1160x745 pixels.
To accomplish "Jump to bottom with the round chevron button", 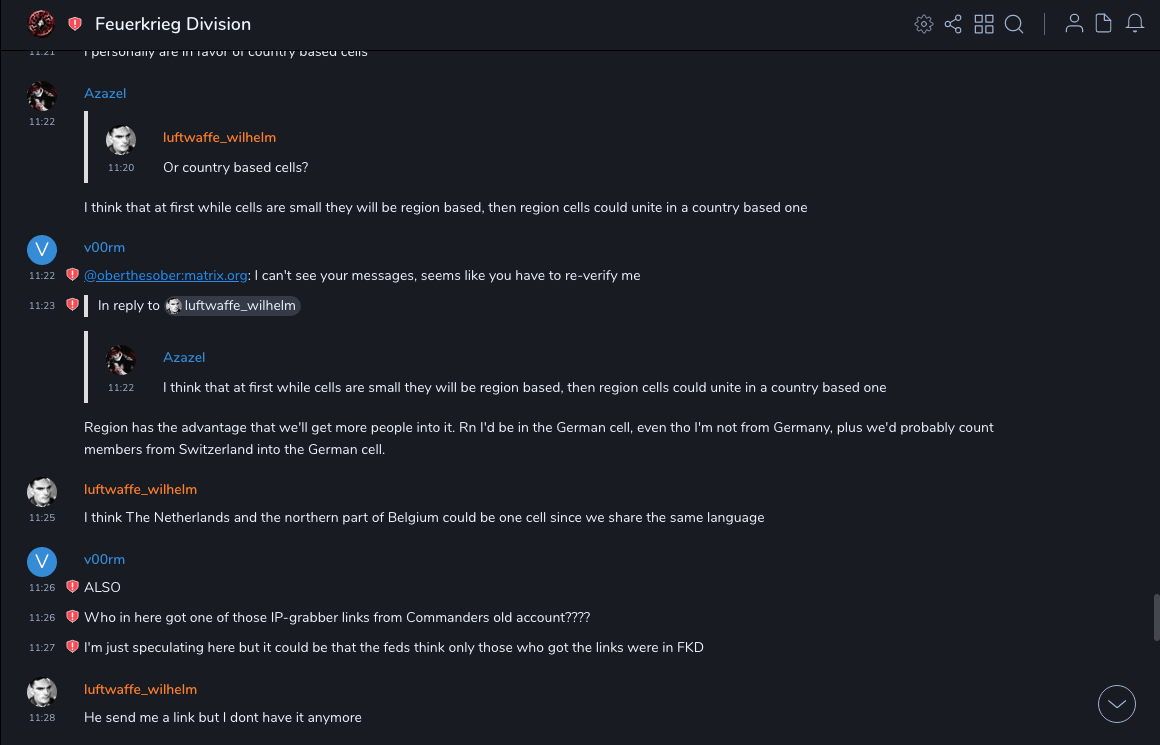I will [1117, 704].
